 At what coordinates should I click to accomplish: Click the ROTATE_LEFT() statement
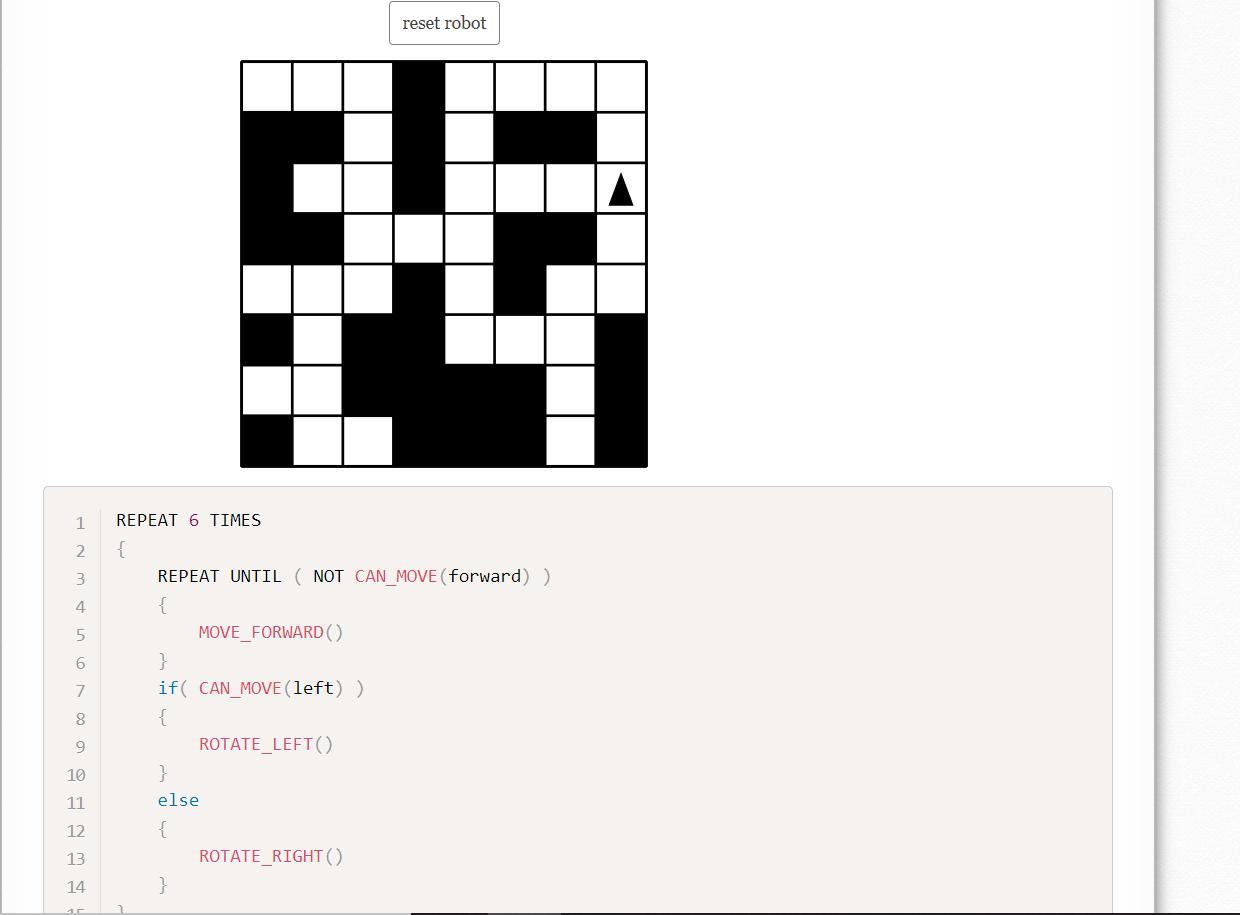click(266, 744)
